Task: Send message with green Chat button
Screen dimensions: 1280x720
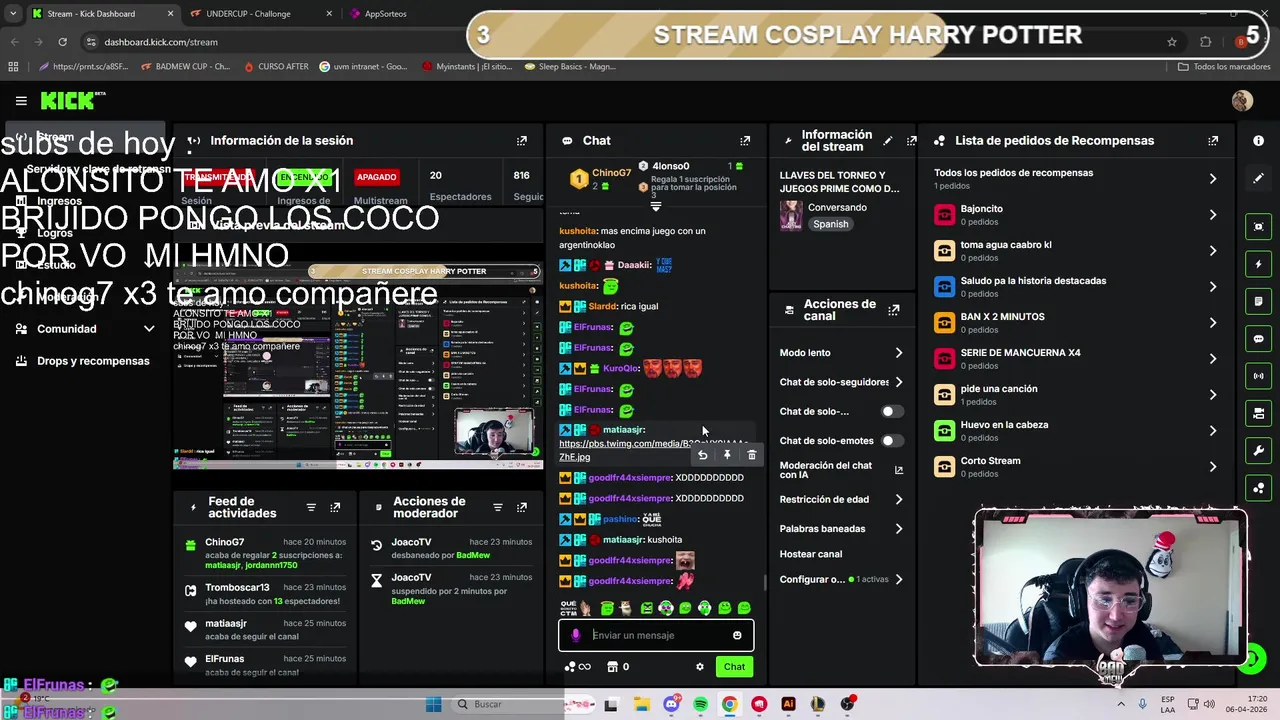Action: pos(735,667)
